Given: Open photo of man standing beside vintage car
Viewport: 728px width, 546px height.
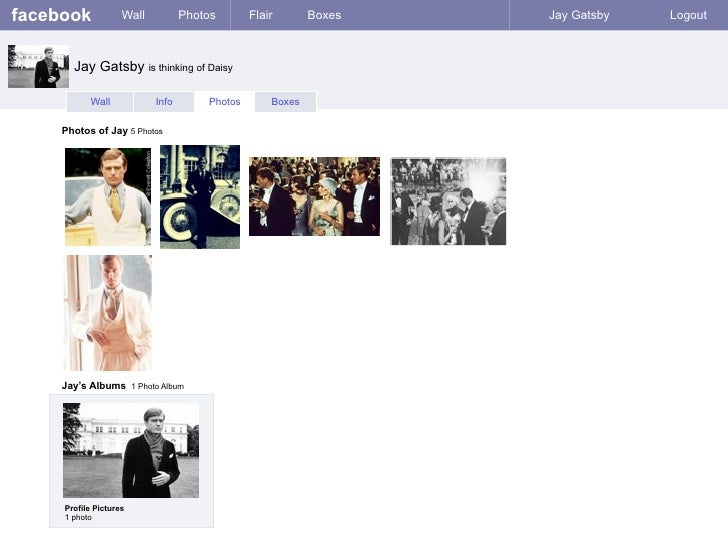Looking at the screenshot, I should coord(200,197).
